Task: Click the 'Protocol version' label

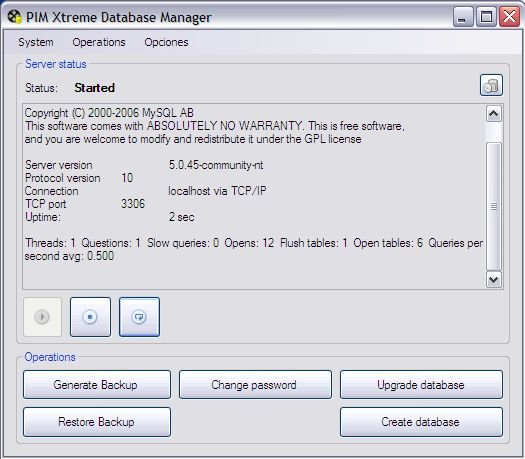Action: 63,178
